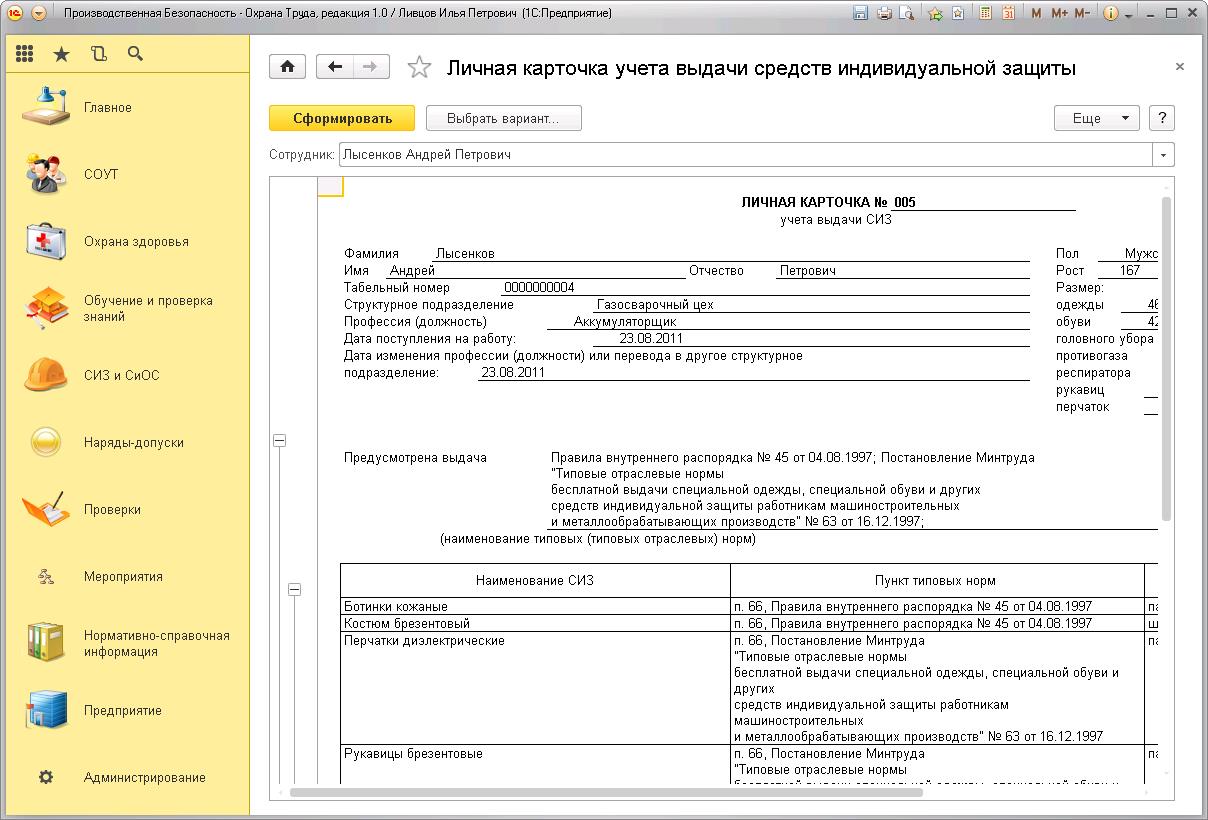
Task: Click the print icon in title bar
Action: point(883,14)
